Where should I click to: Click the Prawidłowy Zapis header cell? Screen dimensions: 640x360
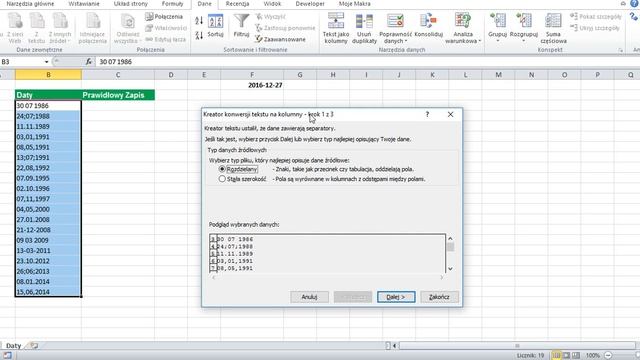tap(118, 95)
